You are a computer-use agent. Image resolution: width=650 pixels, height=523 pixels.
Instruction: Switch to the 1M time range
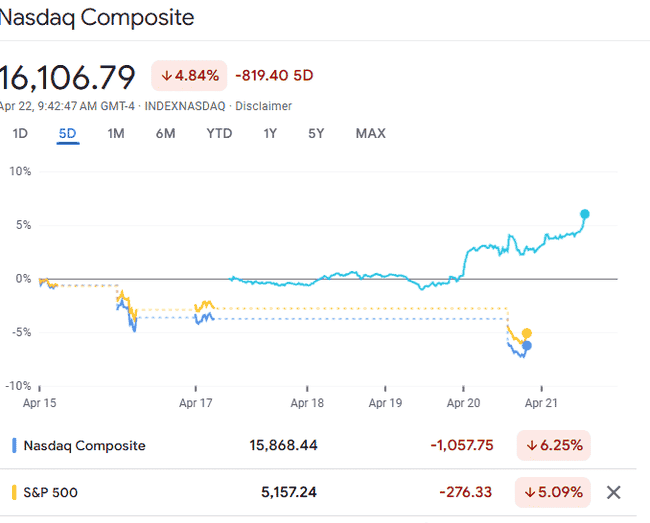pyautogui.click(x=116, y=134)
